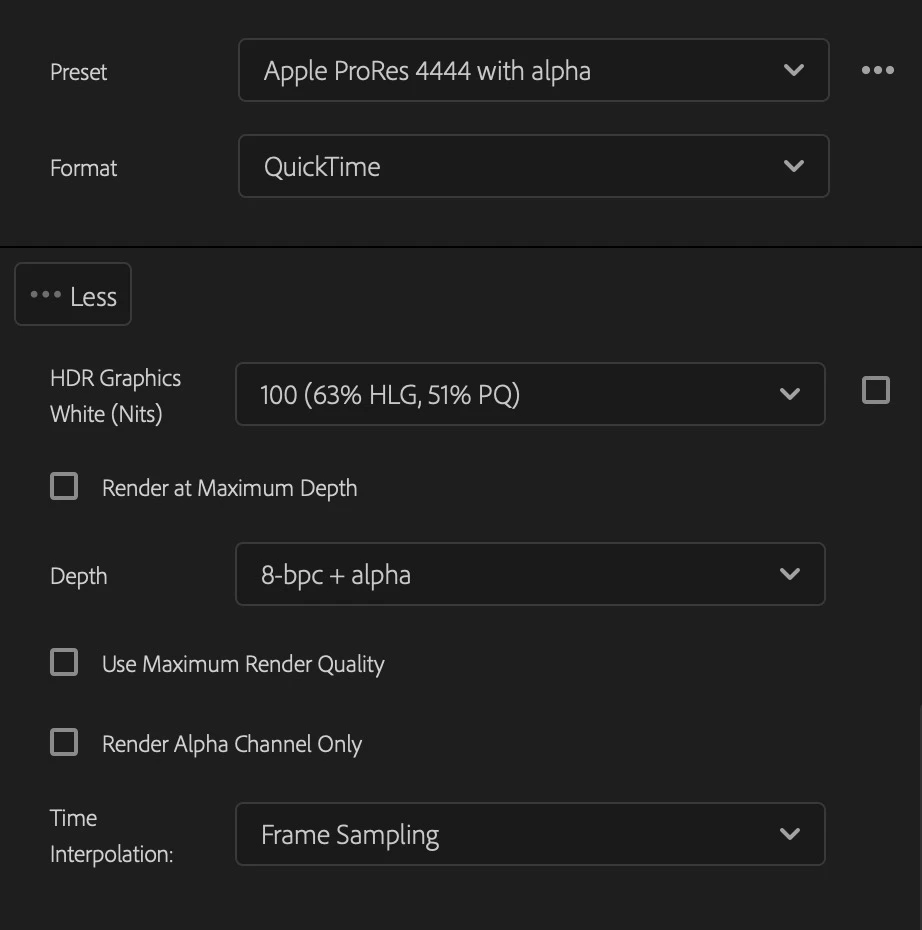The width and height of the screenshot is (922, 930).
Task: Open the 8-bpc + alpha depth dropdown
Action: pos(530,574)
